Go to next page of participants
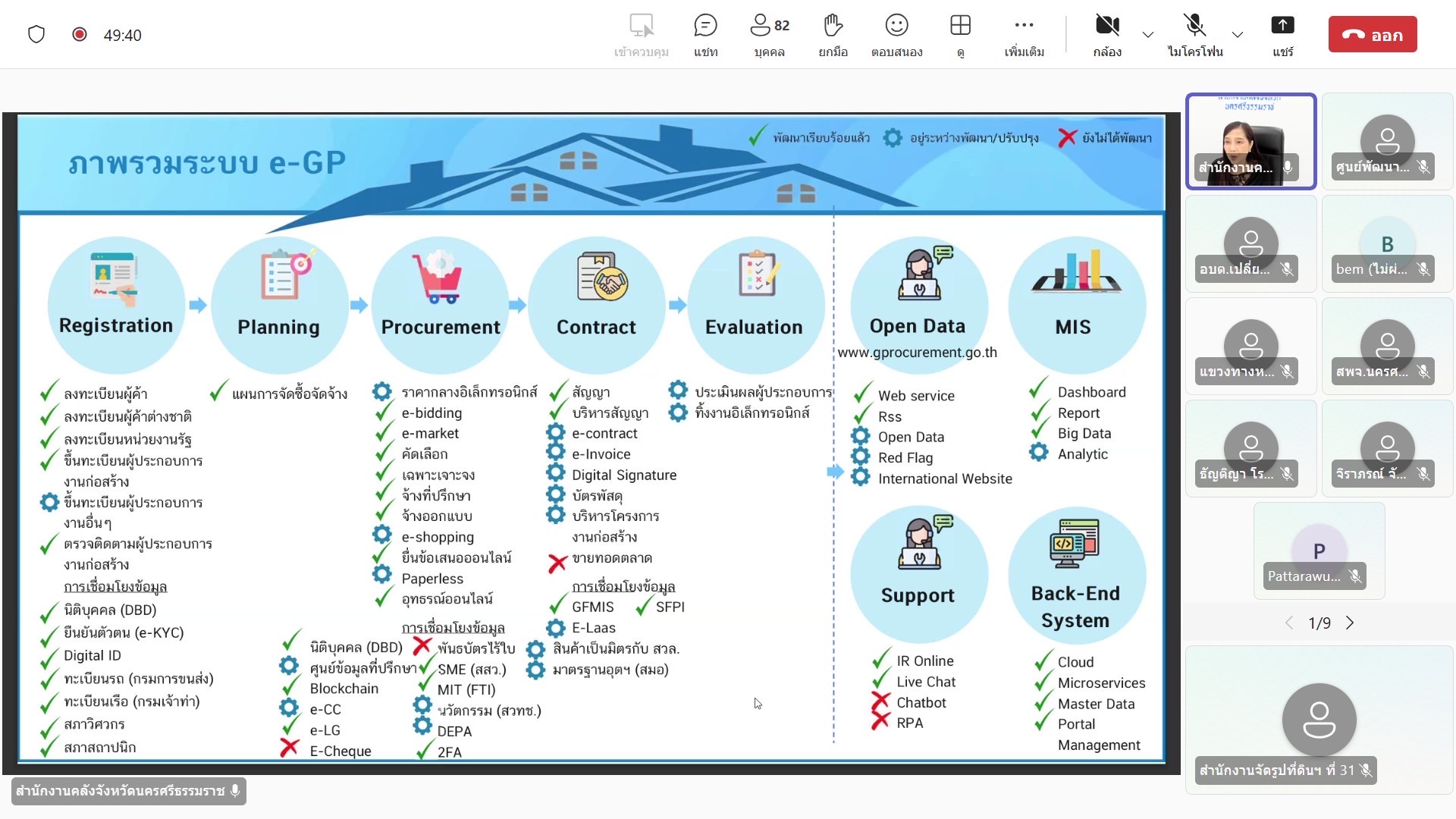The width and height of the screenshot is (1456, 819). pyautogui.click(x=1350, y=623)
